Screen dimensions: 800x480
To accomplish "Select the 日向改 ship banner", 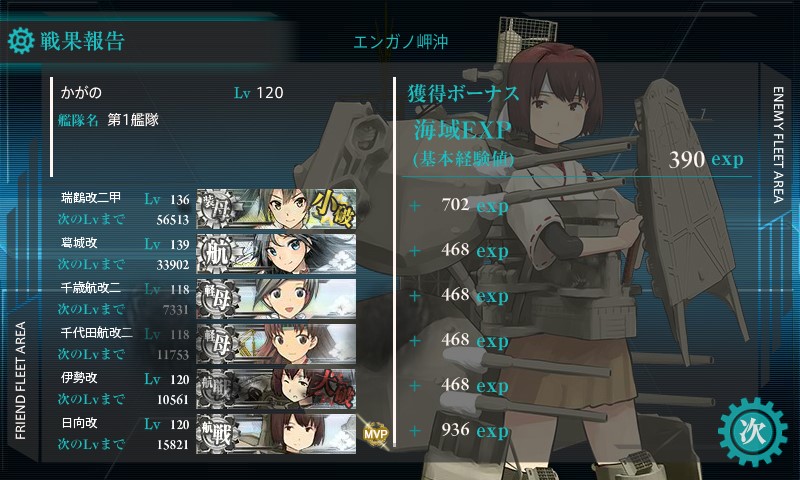I will pos(276,434).
